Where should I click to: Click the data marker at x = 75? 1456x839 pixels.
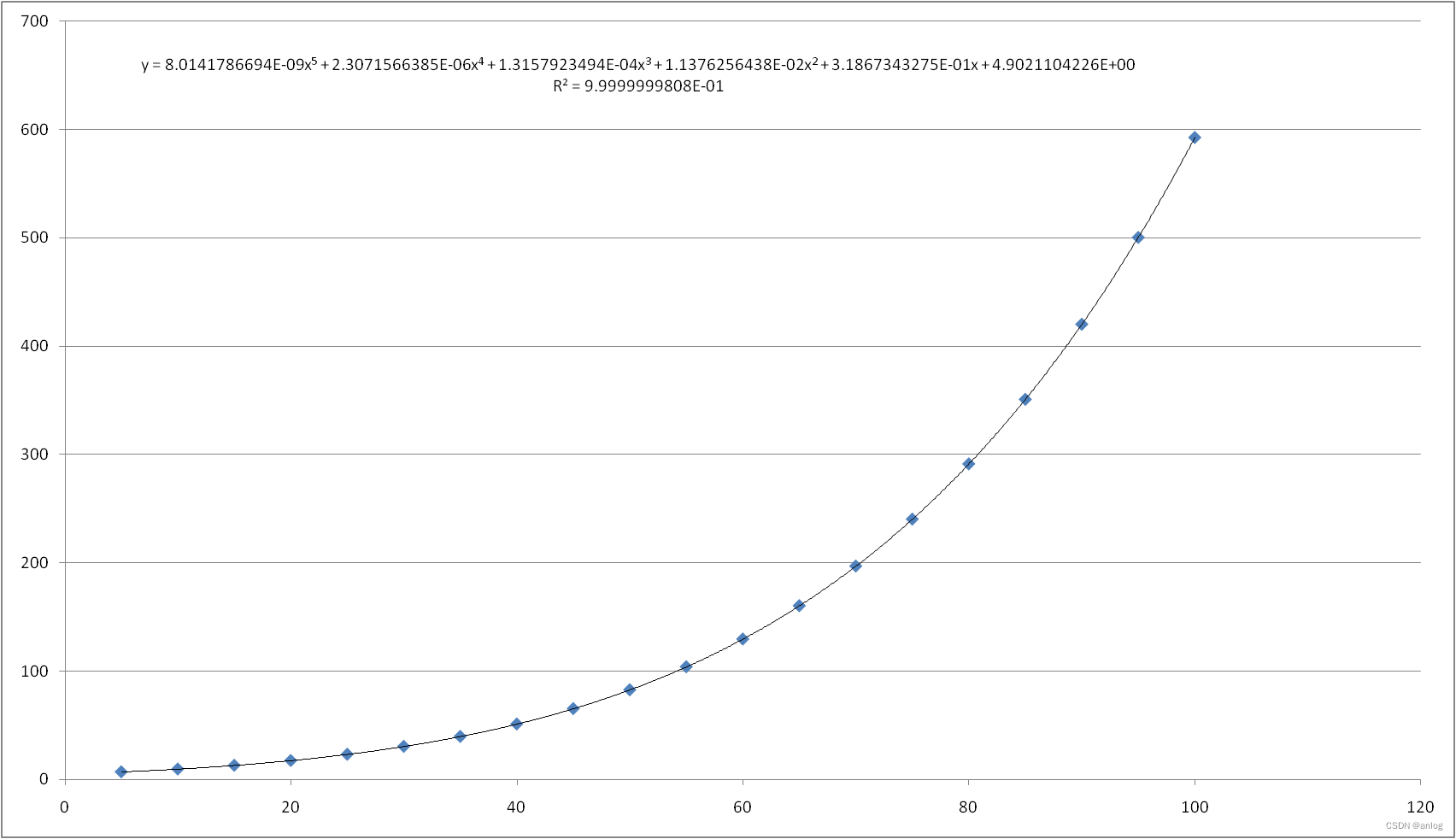coord(912,519)
